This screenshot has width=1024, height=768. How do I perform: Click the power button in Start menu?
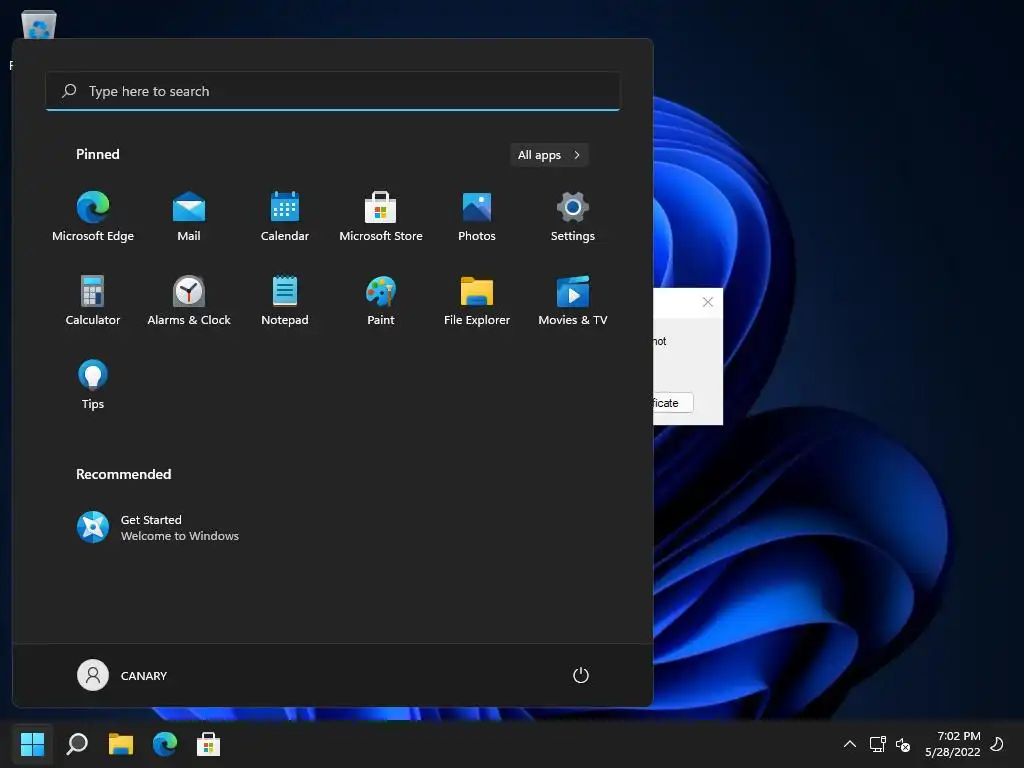pyautogui.click(x=581, y=675)
